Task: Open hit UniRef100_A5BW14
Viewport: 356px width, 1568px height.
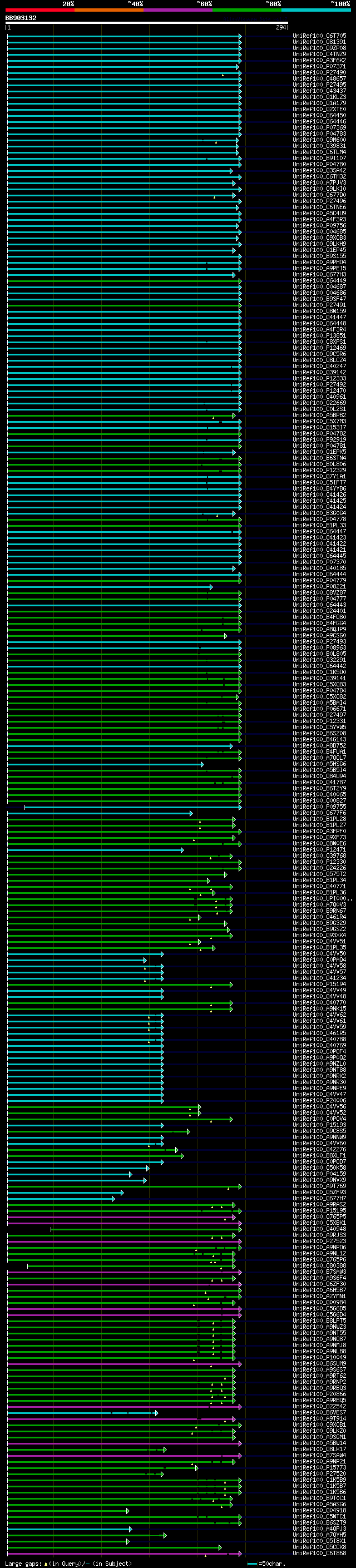Action: [x=319, y=1443]
